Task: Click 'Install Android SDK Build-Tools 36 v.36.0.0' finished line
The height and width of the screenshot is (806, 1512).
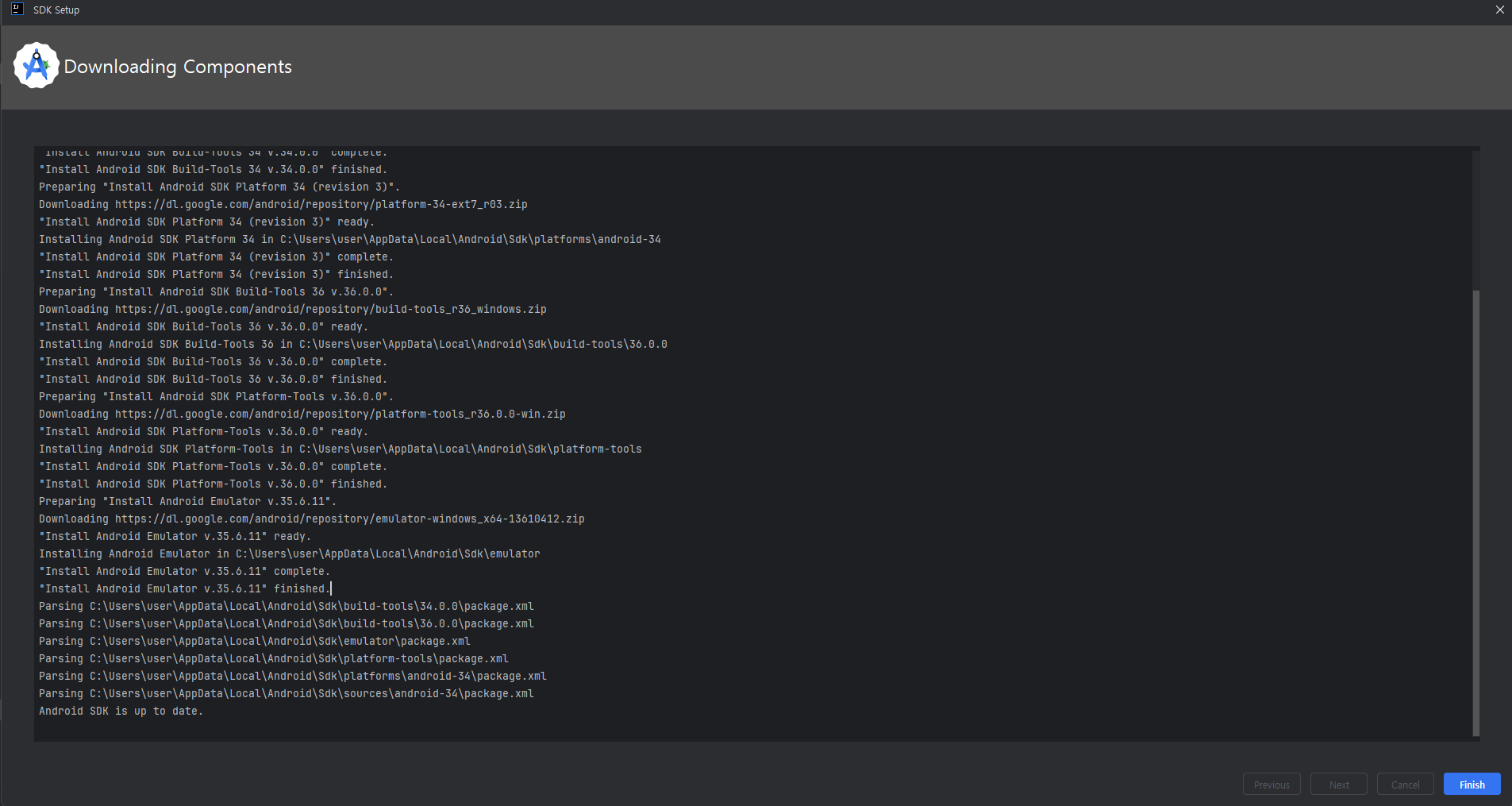Action: (213, 379)
